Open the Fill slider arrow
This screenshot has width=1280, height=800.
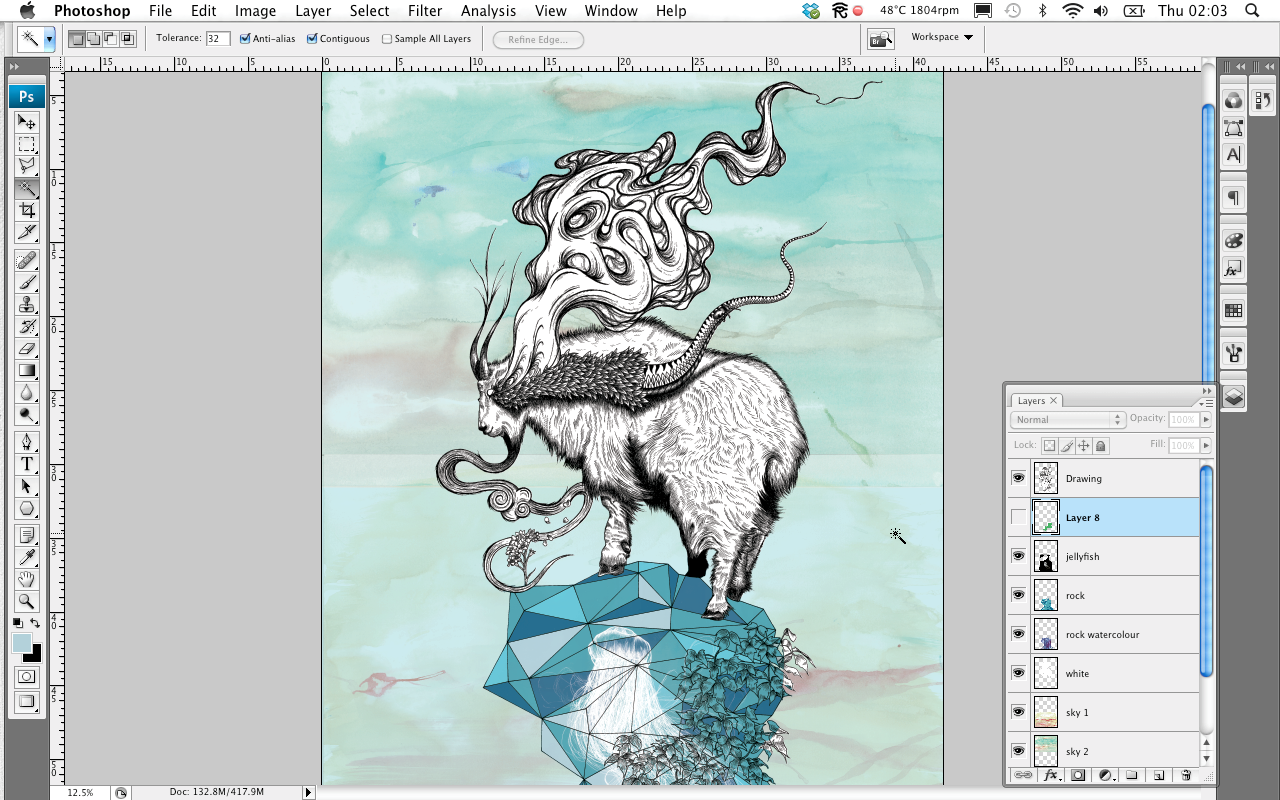pos(1206,446)
